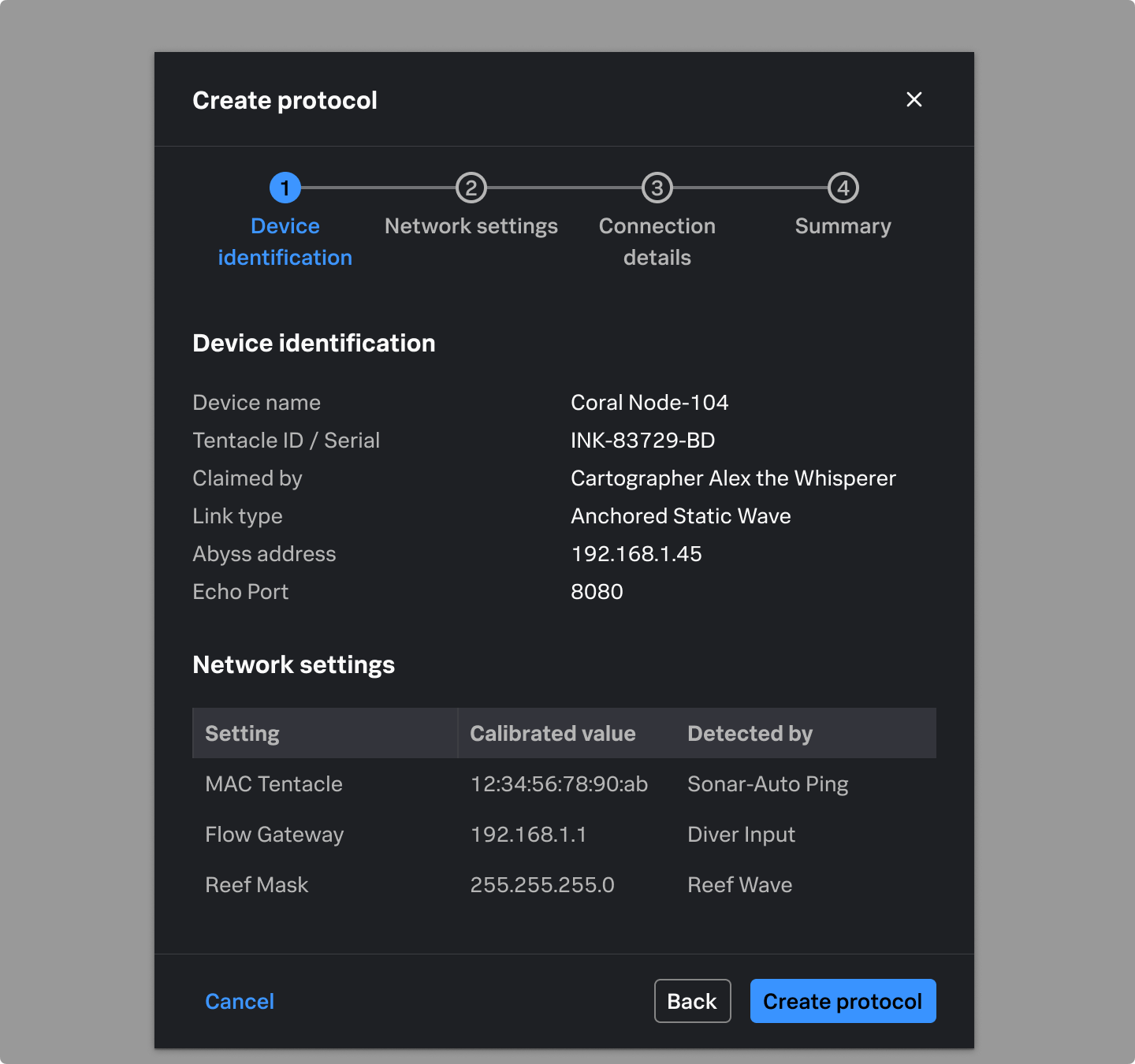Cancel the protocol creation
Screen dimensions: 1135x1064
pos(240,1001)
